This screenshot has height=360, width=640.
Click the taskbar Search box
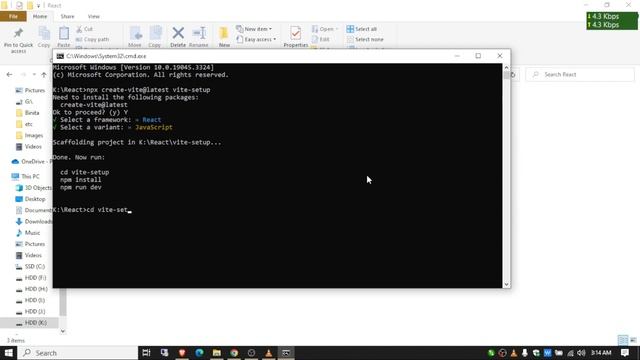pyautogui.click(x=78, y=353)
